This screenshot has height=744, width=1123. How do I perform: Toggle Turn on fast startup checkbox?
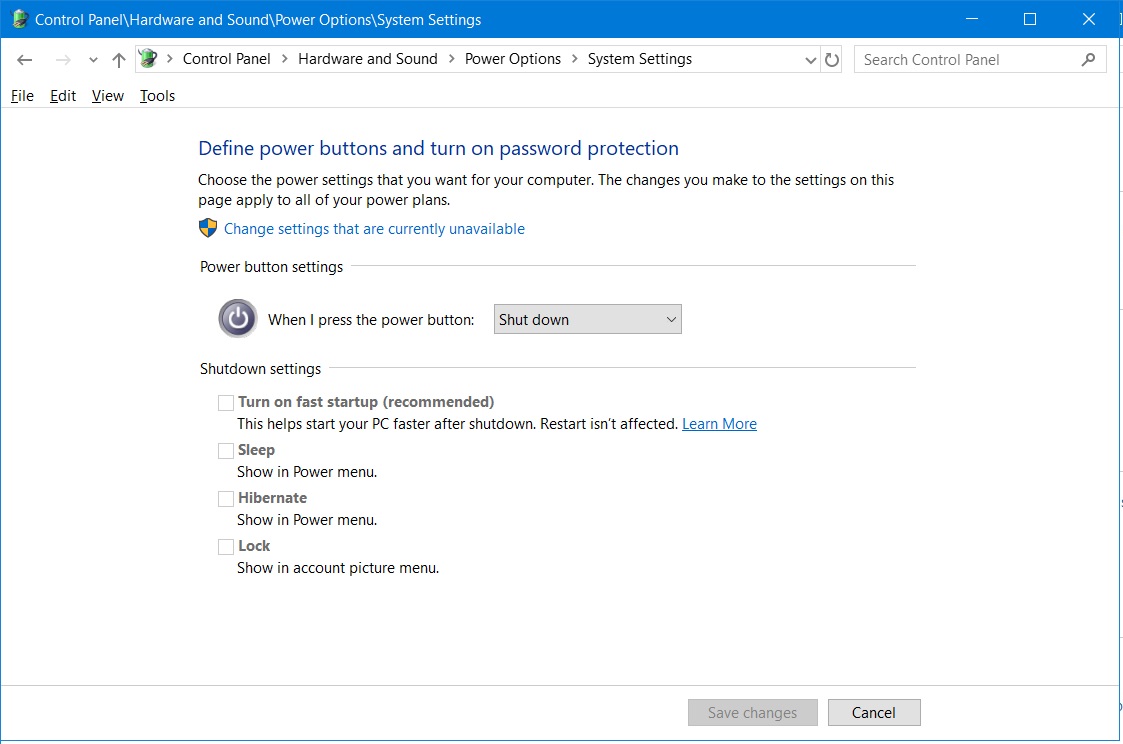pos(226,402)
